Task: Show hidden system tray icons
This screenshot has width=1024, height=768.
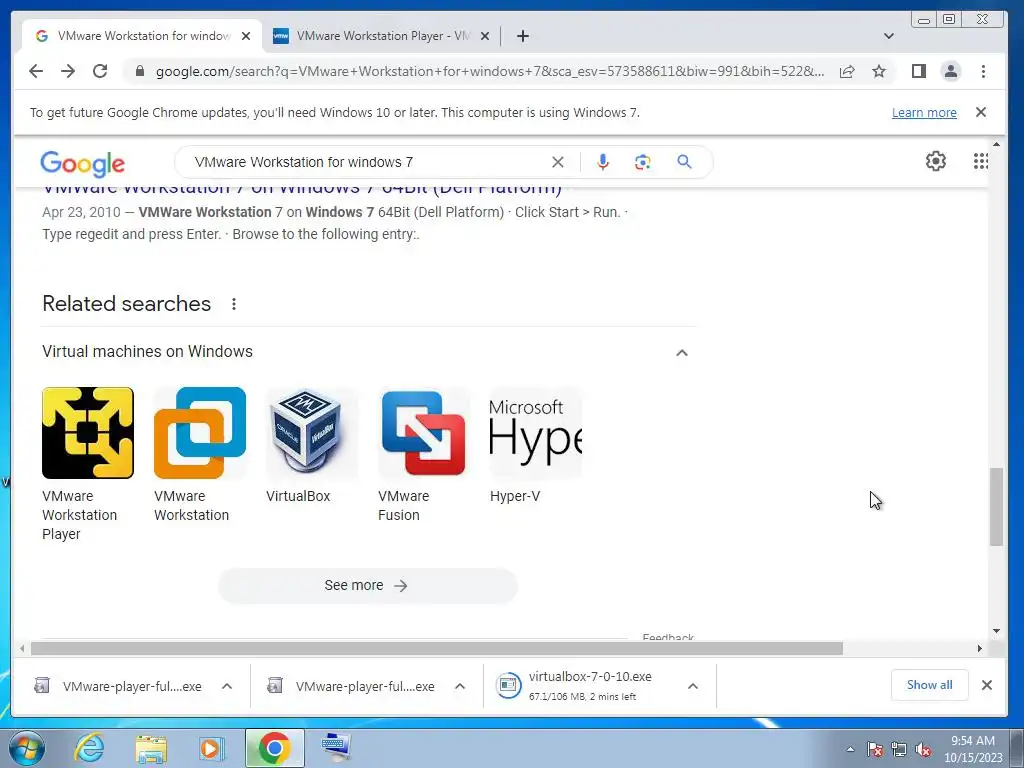Action: click(850, 749)
